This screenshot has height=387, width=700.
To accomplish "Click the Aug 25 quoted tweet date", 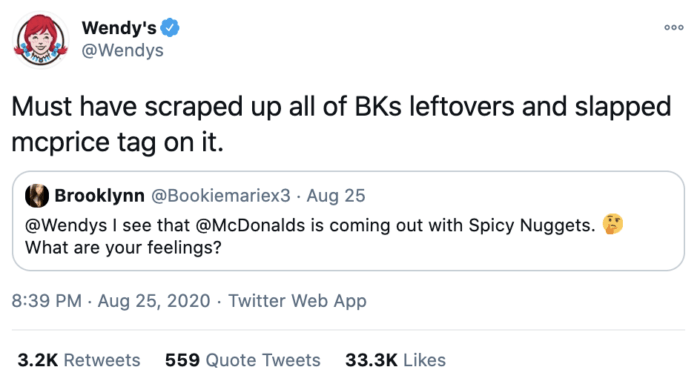I will (x=336, y=196).
